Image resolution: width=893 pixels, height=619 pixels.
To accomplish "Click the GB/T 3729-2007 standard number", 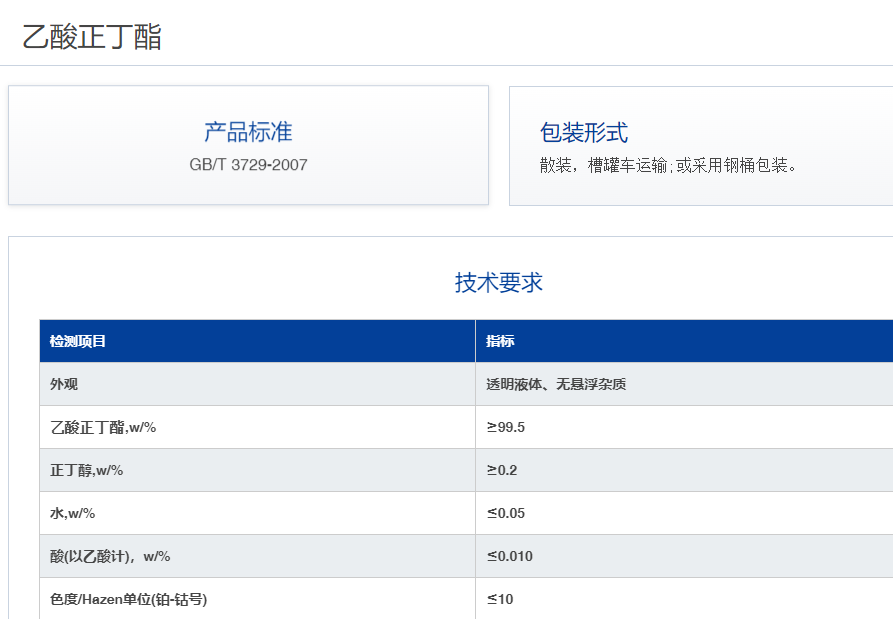I will pyautogui.click(x=248, y=165).
